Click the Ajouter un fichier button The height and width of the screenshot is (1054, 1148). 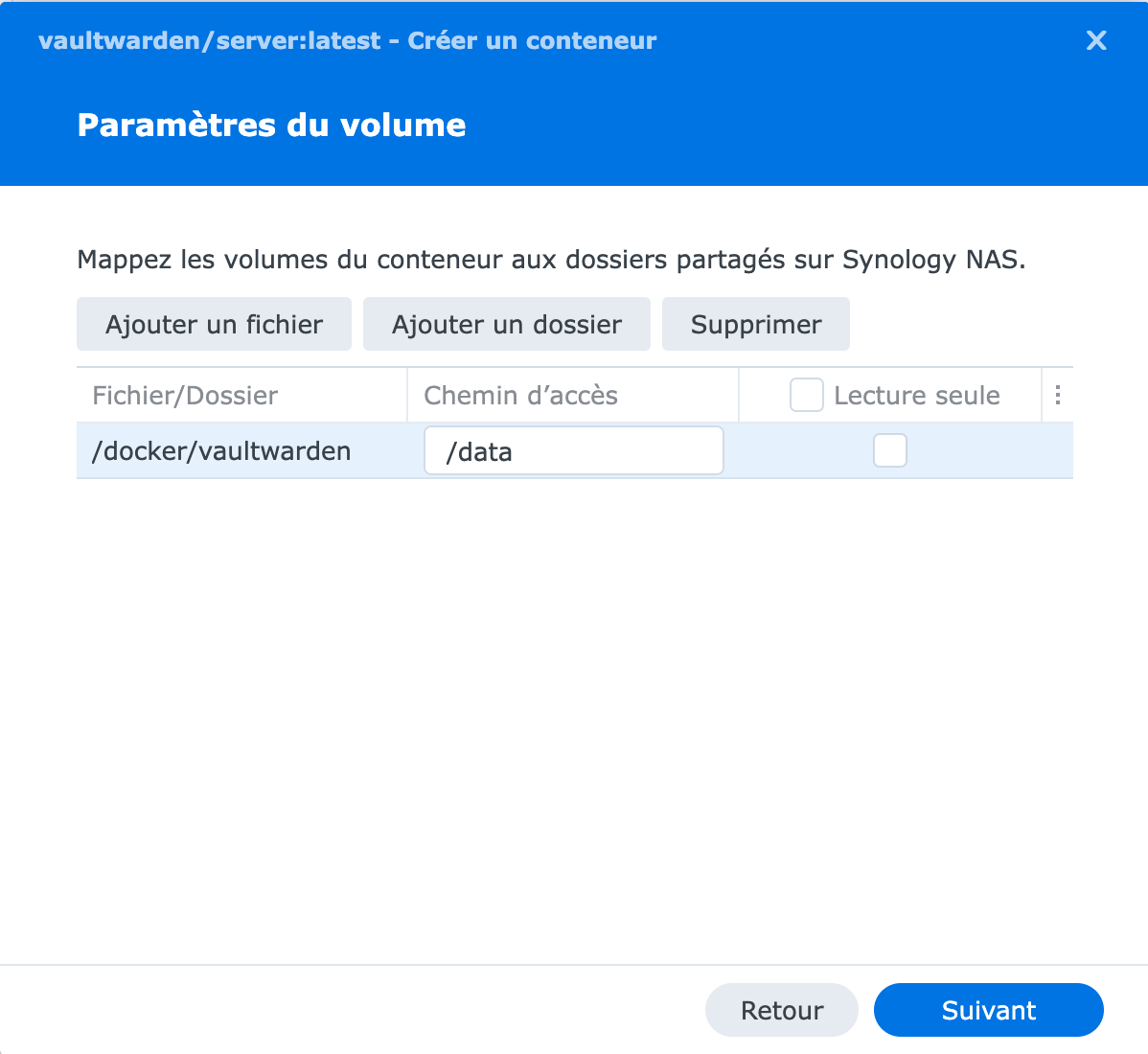pyautogui.click(x=214, y=324)
